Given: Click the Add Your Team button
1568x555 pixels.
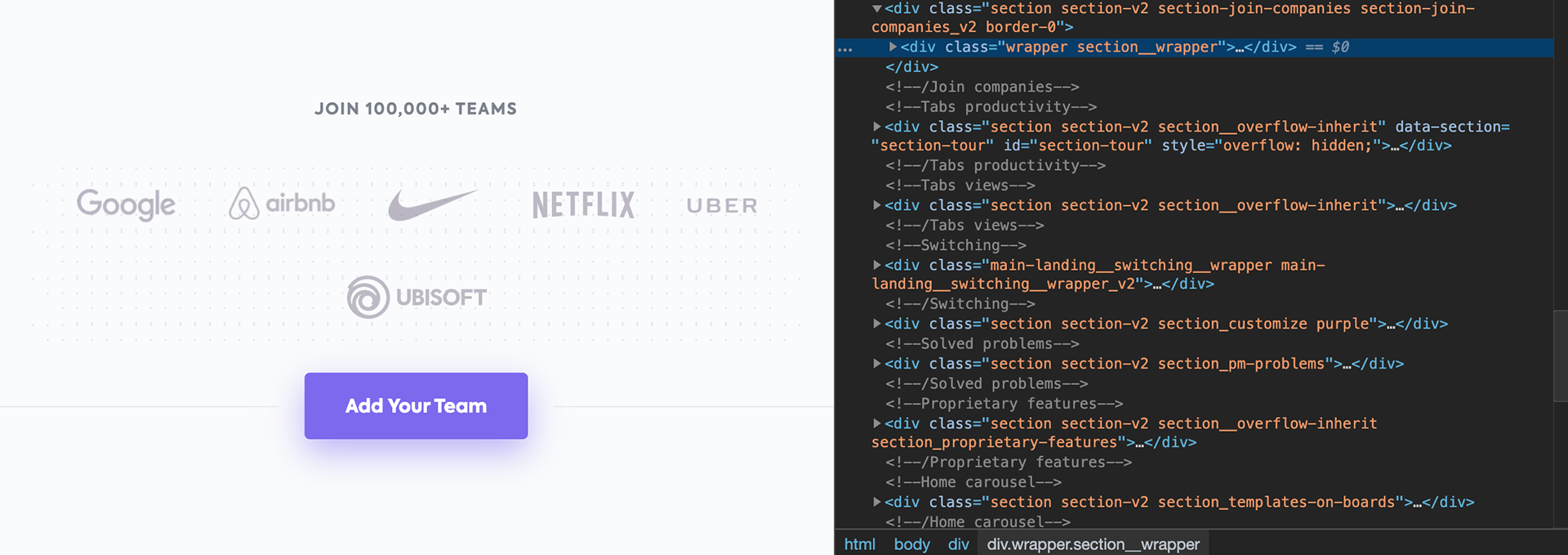Looking at the screenshot, I should click(416, 405).
